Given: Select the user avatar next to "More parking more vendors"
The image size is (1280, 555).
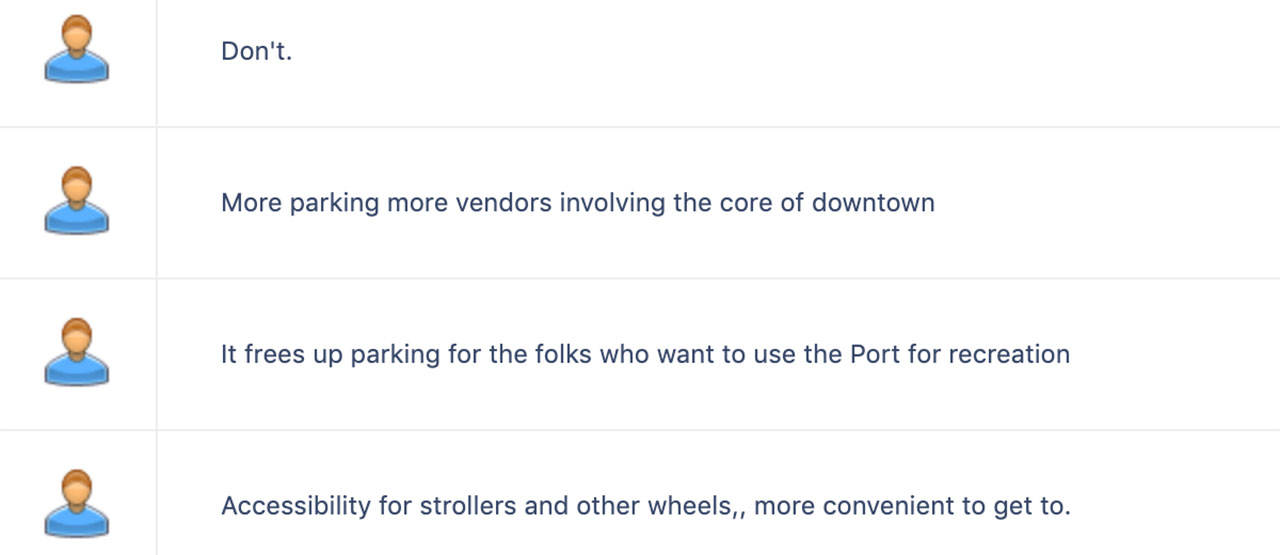Looking at the screenshot, I should tap(77, 202).
